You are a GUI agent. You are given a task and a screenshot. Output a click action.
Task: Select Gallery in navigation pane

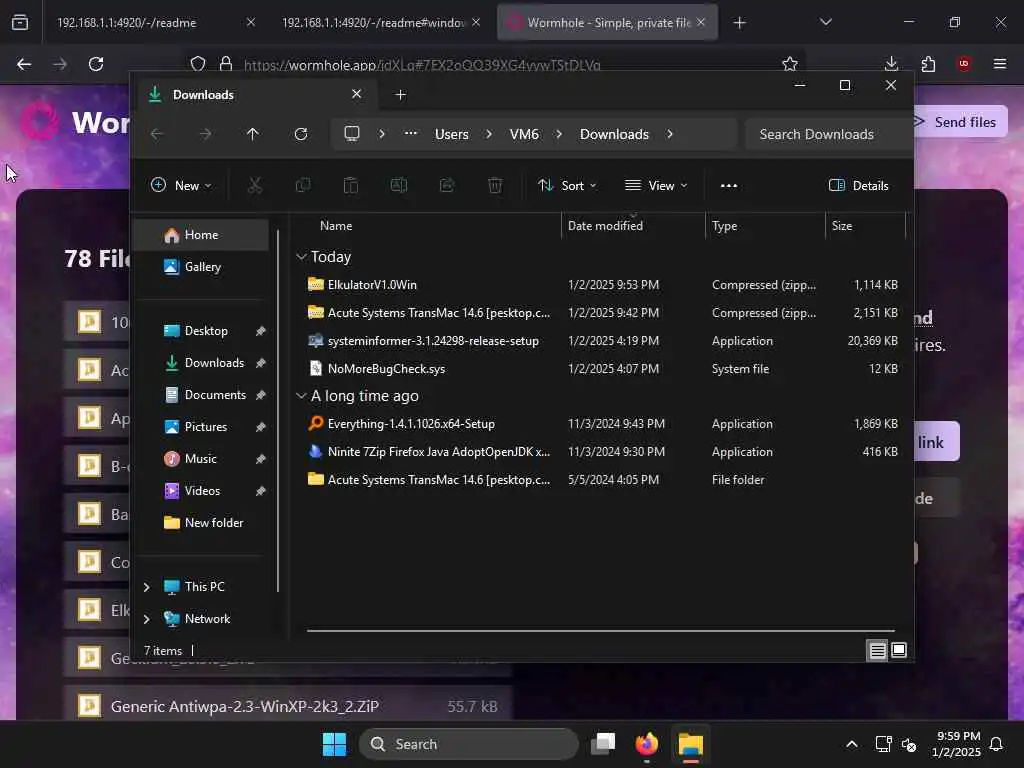click(x=202, y=267)
